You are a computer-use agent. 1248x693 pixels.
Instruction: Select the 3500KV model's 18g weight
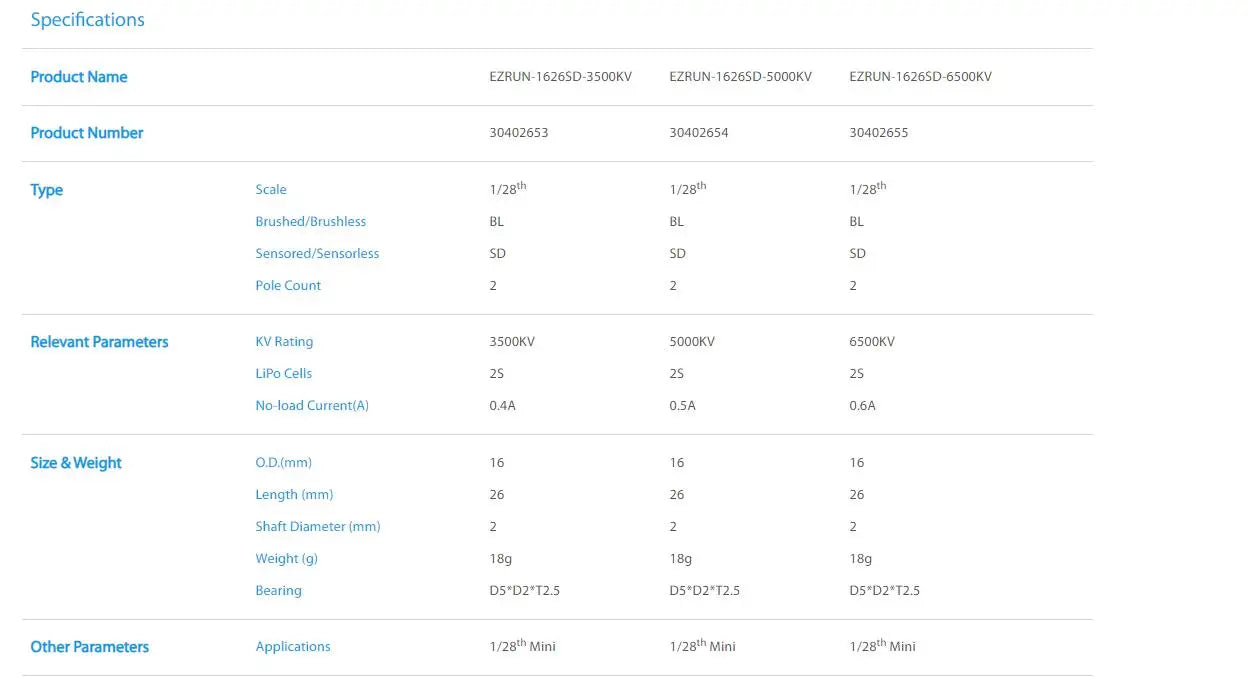(500, 559)
